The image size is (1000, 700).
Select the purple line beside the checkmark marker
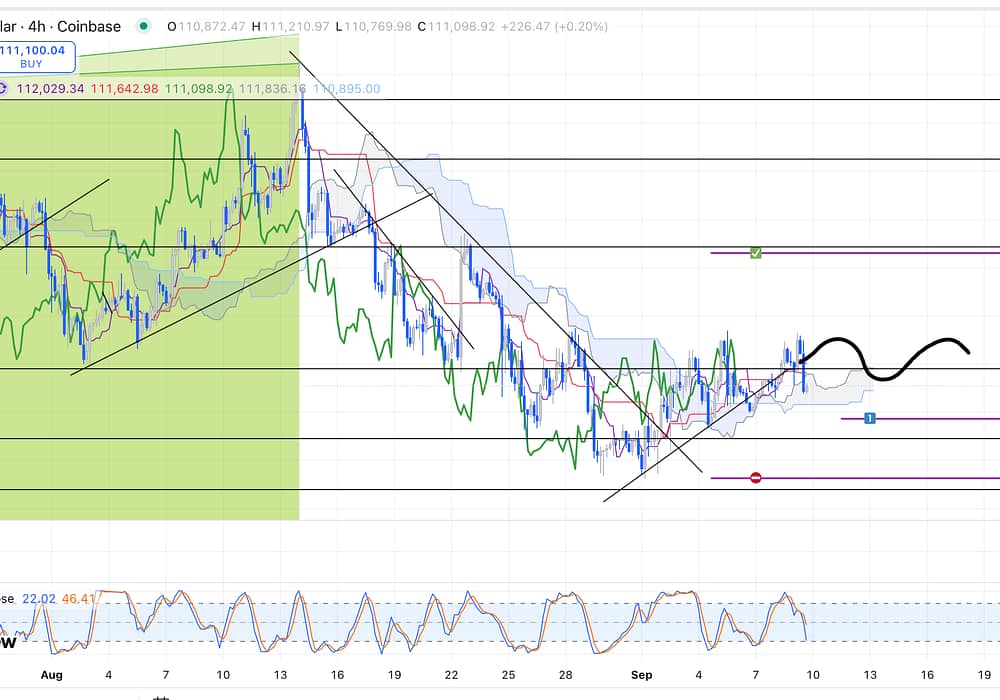[x=880, y=253]
